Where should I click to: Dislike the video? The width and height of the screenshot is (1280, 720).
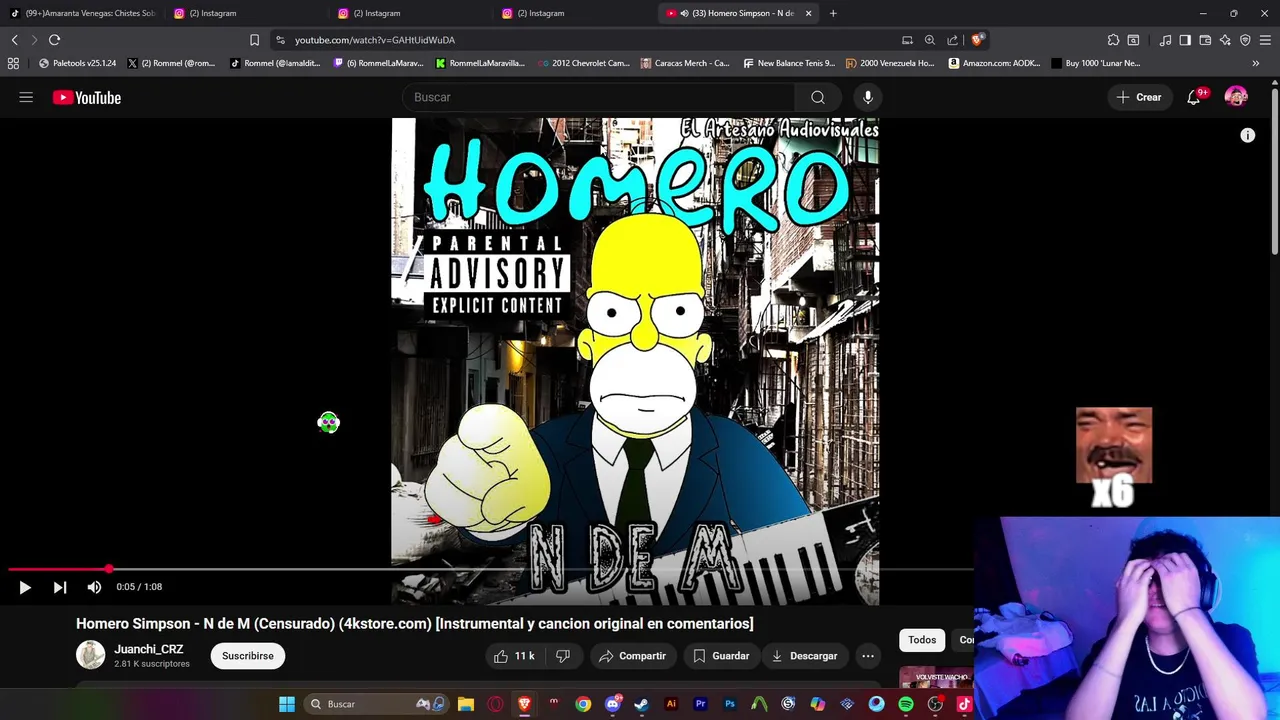pyautogui.click(x=563, y=656)
